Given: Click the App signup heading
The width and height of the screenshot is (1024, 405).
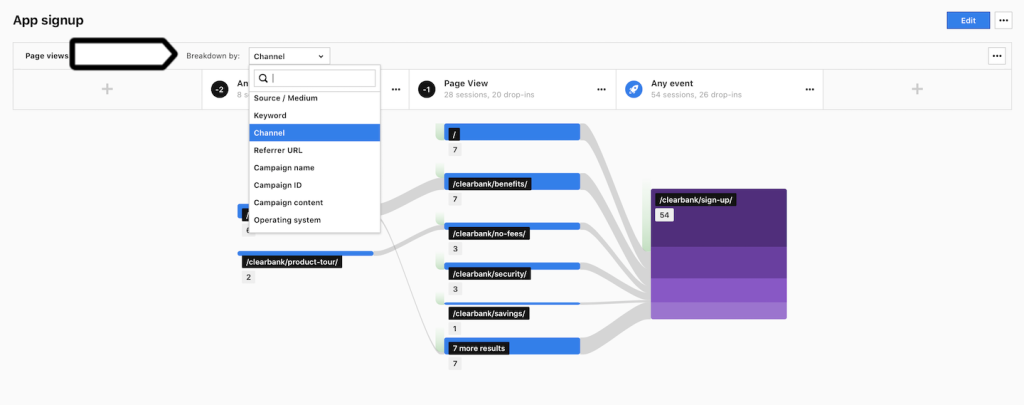Looking at the screenshot, I should click(x=48, y=20).
